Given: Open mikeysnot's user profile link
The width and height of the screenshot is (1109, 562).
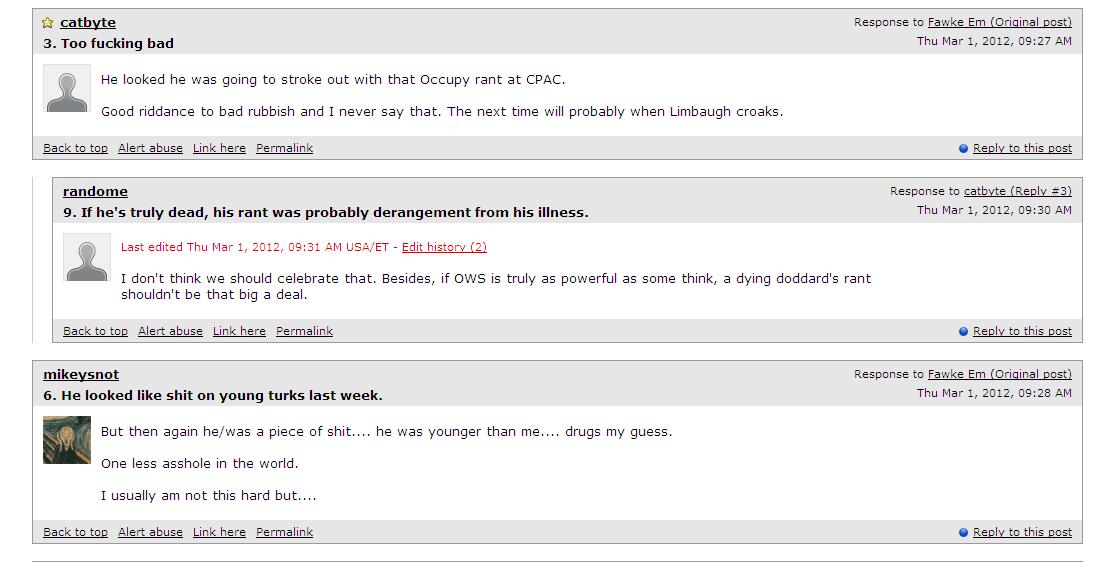Looking at the screenshot, I should pyautogui.click(x=81, y=375).
